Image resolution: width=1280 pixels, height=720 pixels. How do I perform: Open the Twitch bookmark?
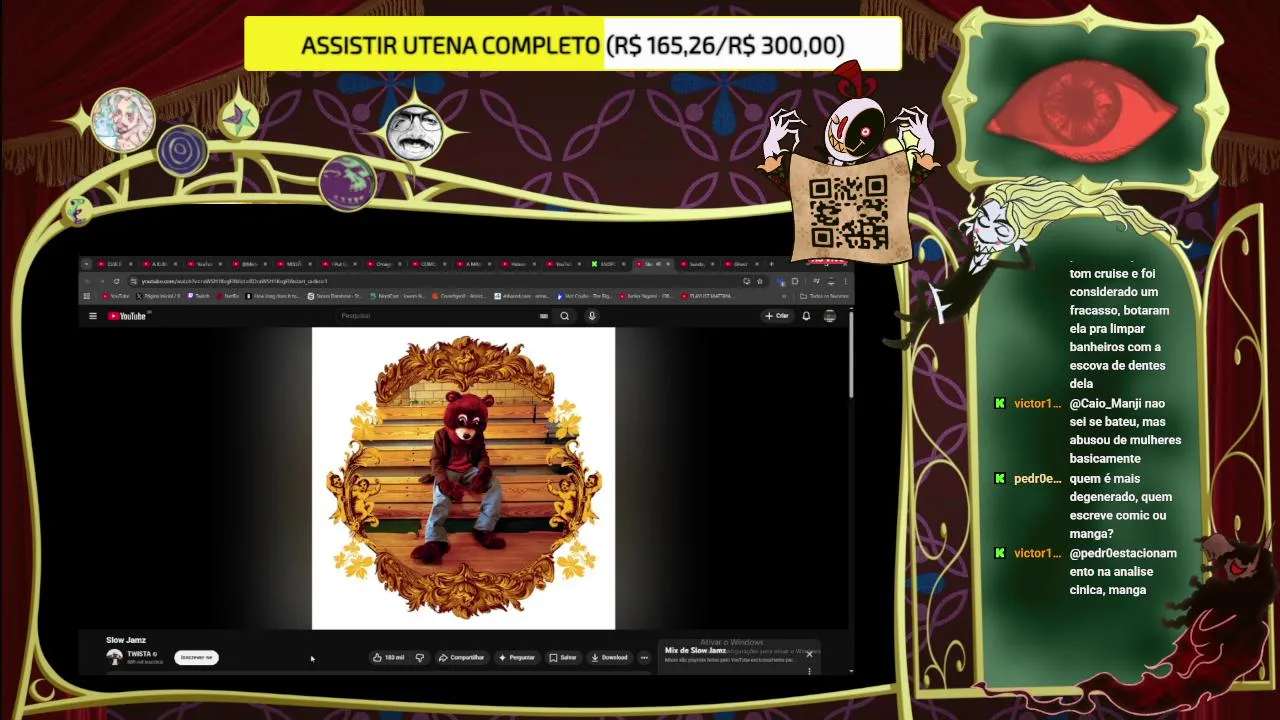pyautogui.click(x=198, y=296)
